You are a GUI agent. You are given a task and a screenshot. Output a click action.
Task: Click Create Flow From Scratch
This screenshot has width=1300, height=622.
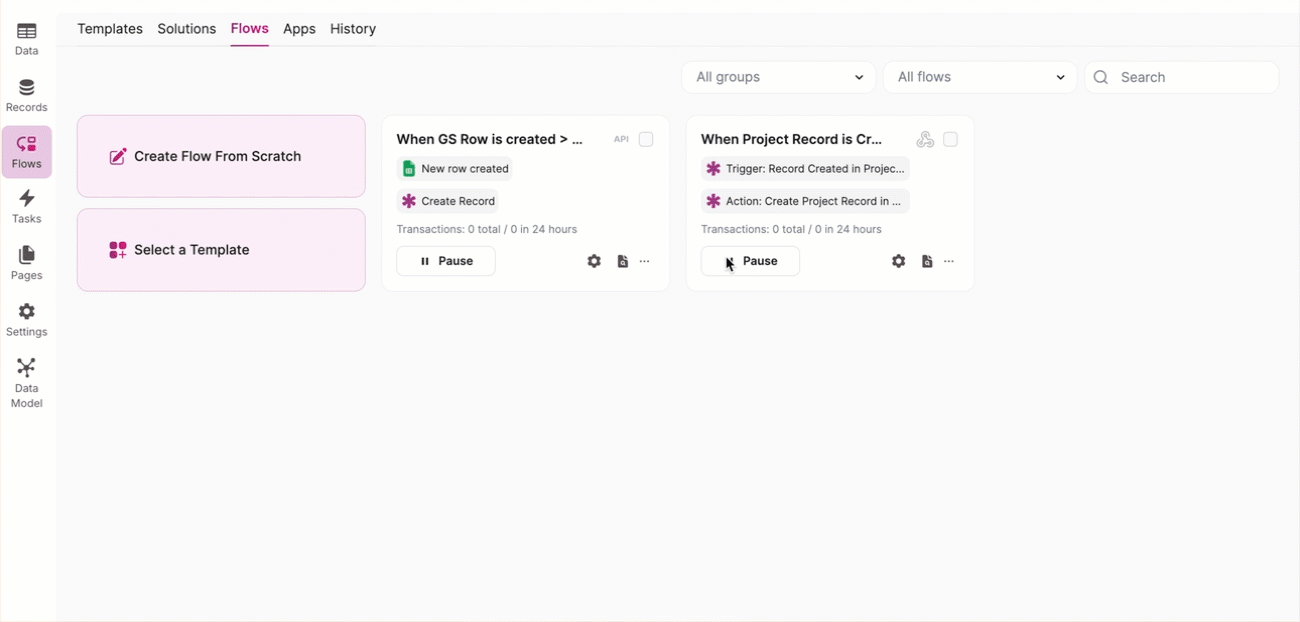click(220, 156)
